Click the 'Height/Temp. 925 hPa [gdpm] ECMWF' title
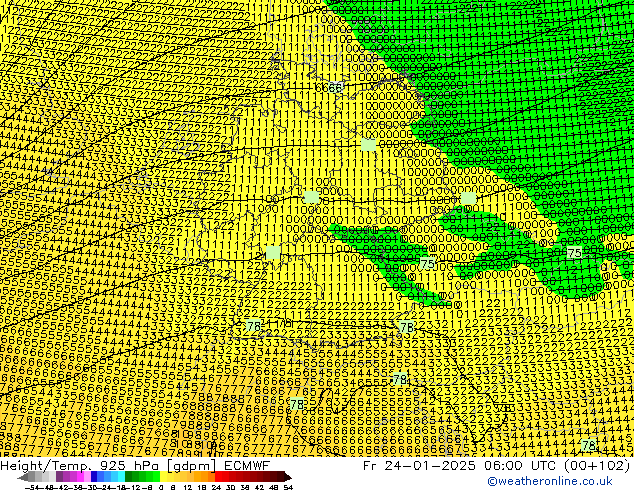This screenshot has width=634, height=490. pos(135,465)
